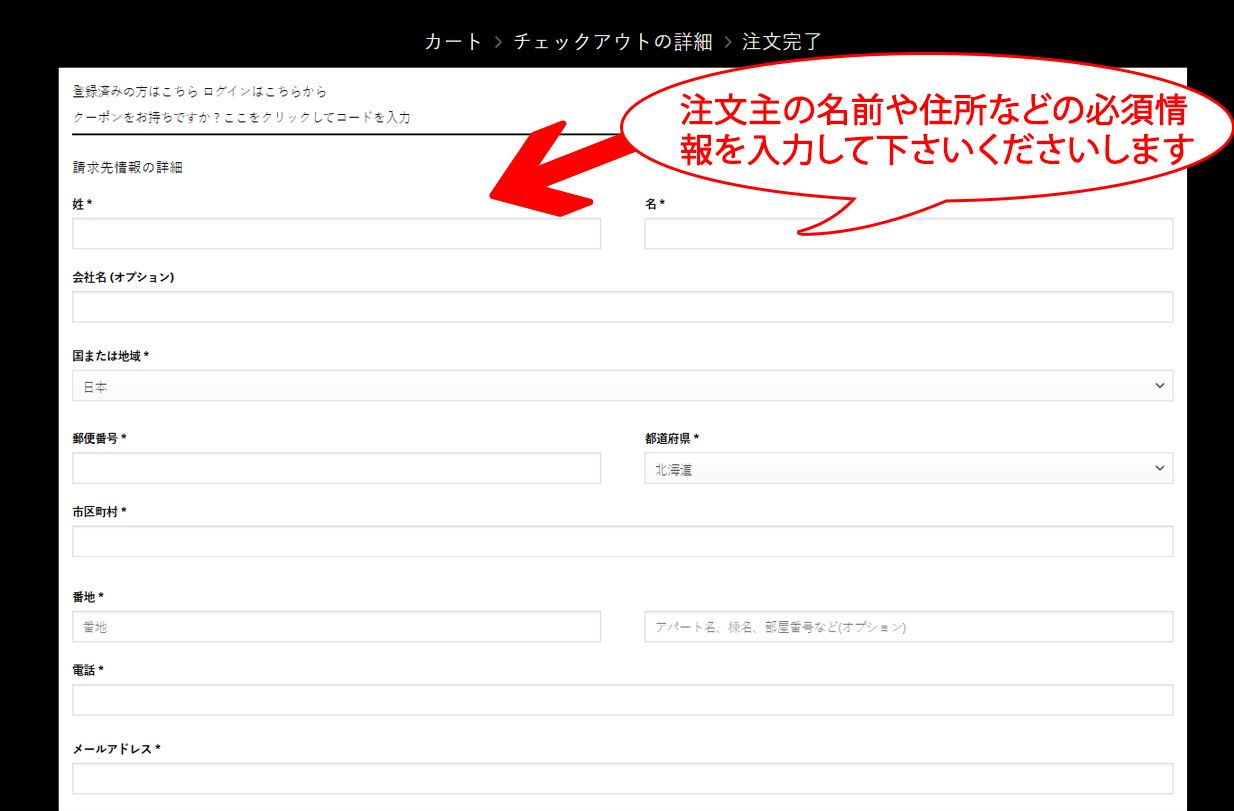Click into the 郵便番号 postal code field
The height and width of the screenshot is (811, 1234).
tap(336, 468)
